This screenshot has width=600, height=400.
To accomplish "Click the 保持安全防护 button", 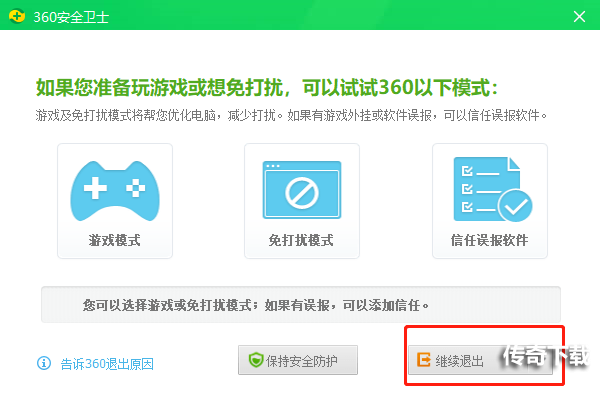I will pyautogui.click(x=298, y=360).
